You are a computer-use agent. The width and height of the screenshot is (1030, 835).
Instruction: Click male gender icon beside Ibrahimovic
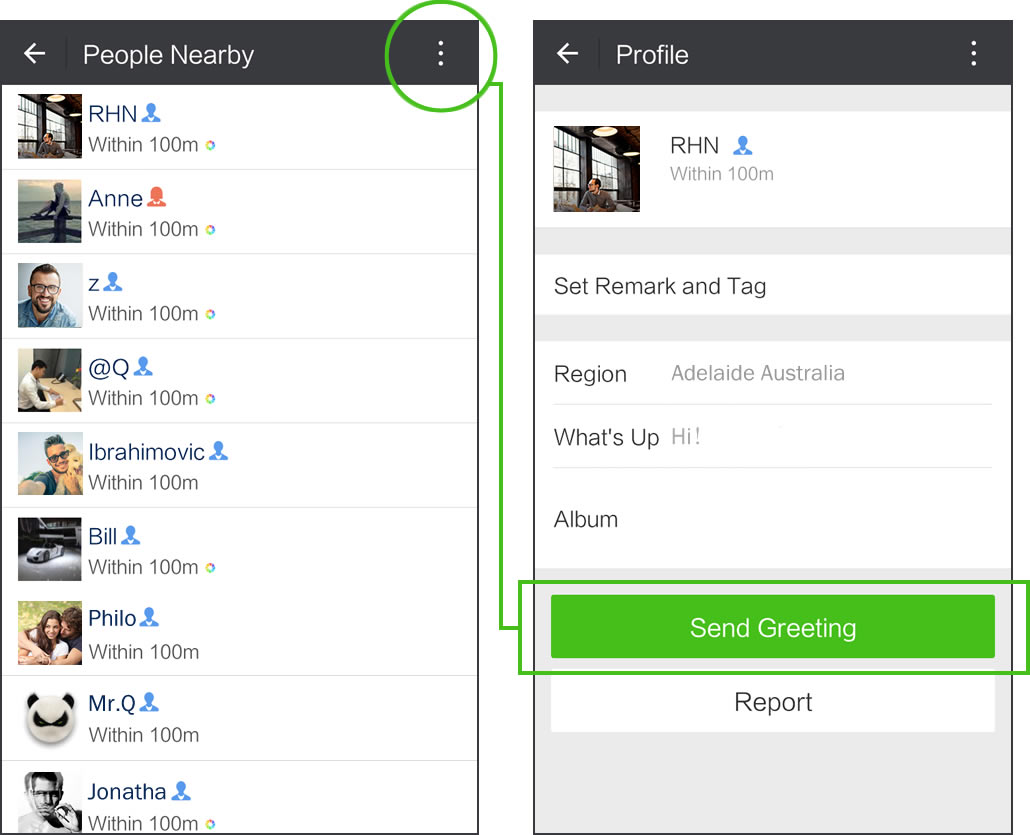[218, 451]
